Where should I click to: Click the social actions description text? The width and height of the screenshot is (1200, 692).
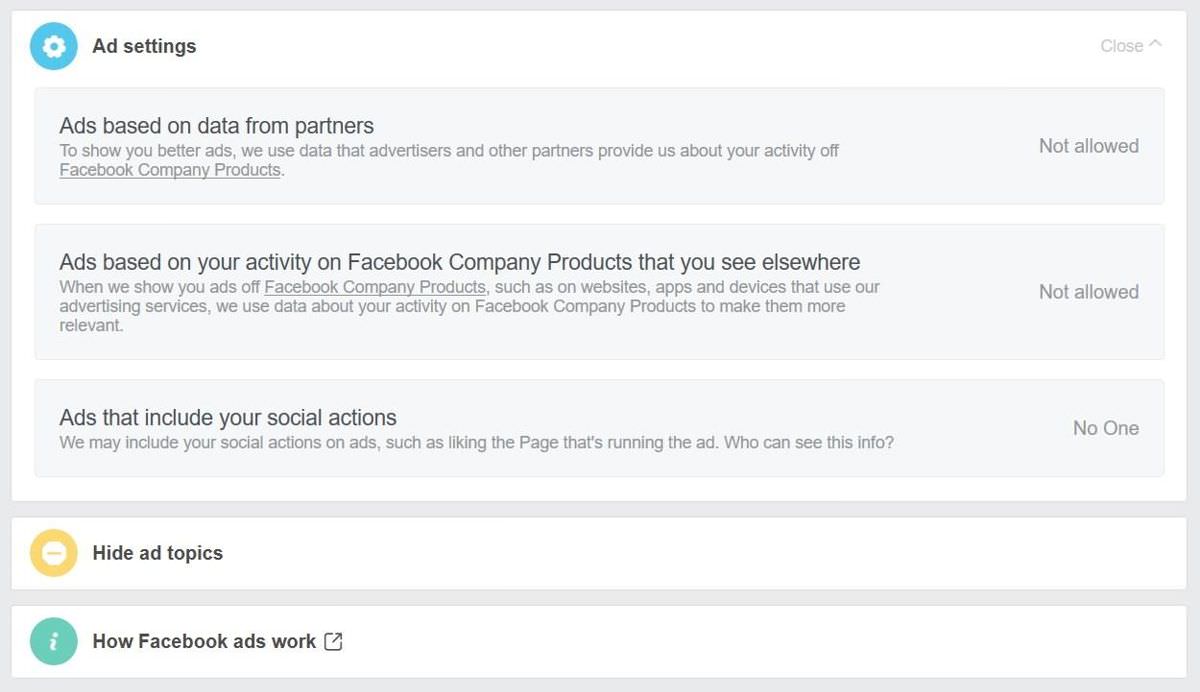[476, 442]
